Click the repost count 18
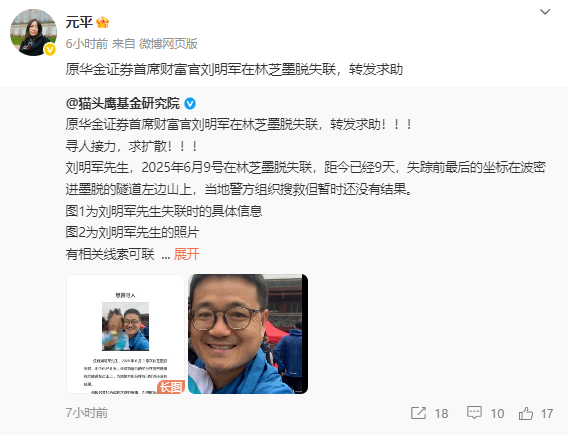568x445 pixels. click(441, 413)
